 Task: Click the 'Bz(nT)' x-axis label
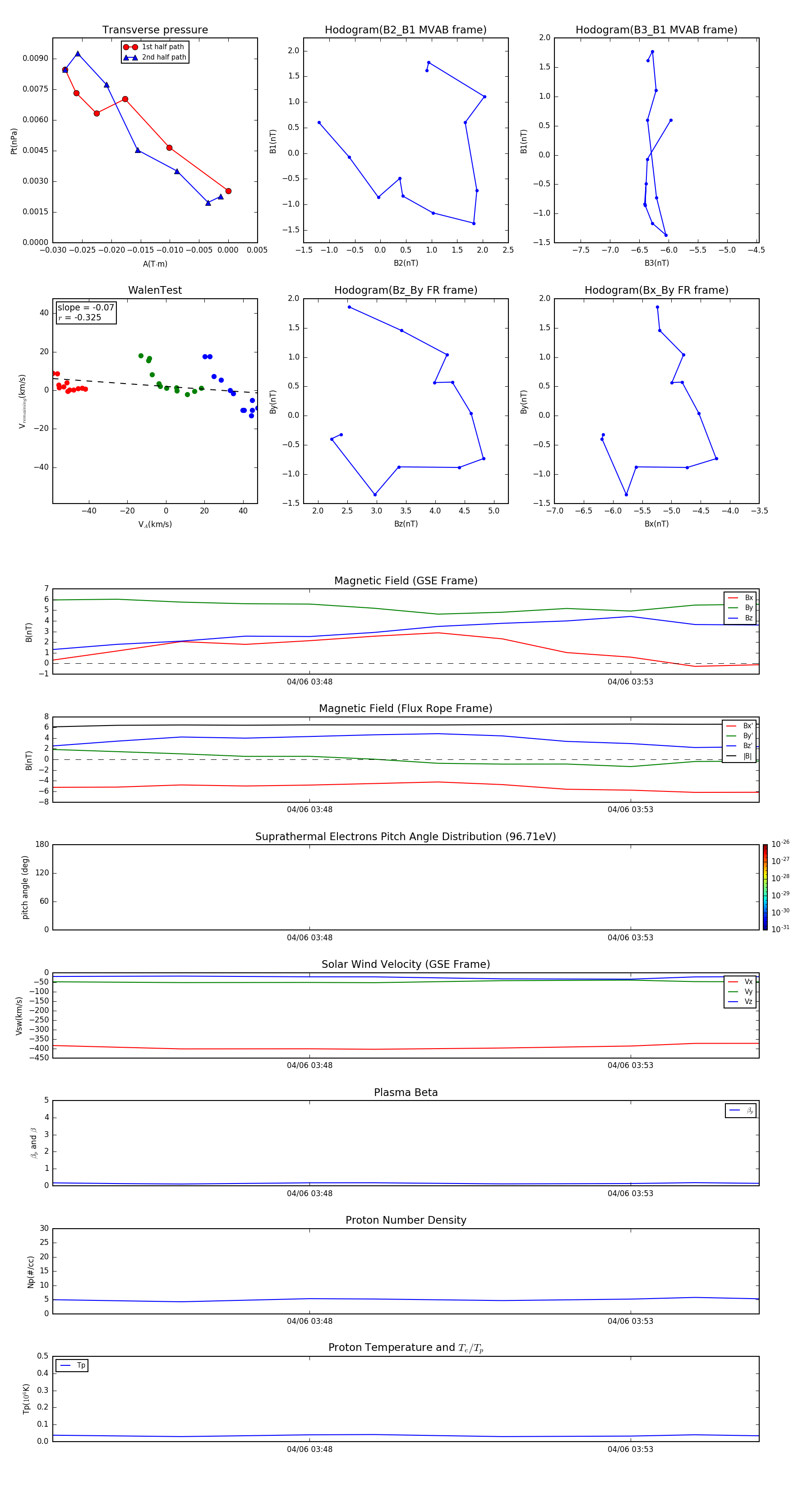406,524
